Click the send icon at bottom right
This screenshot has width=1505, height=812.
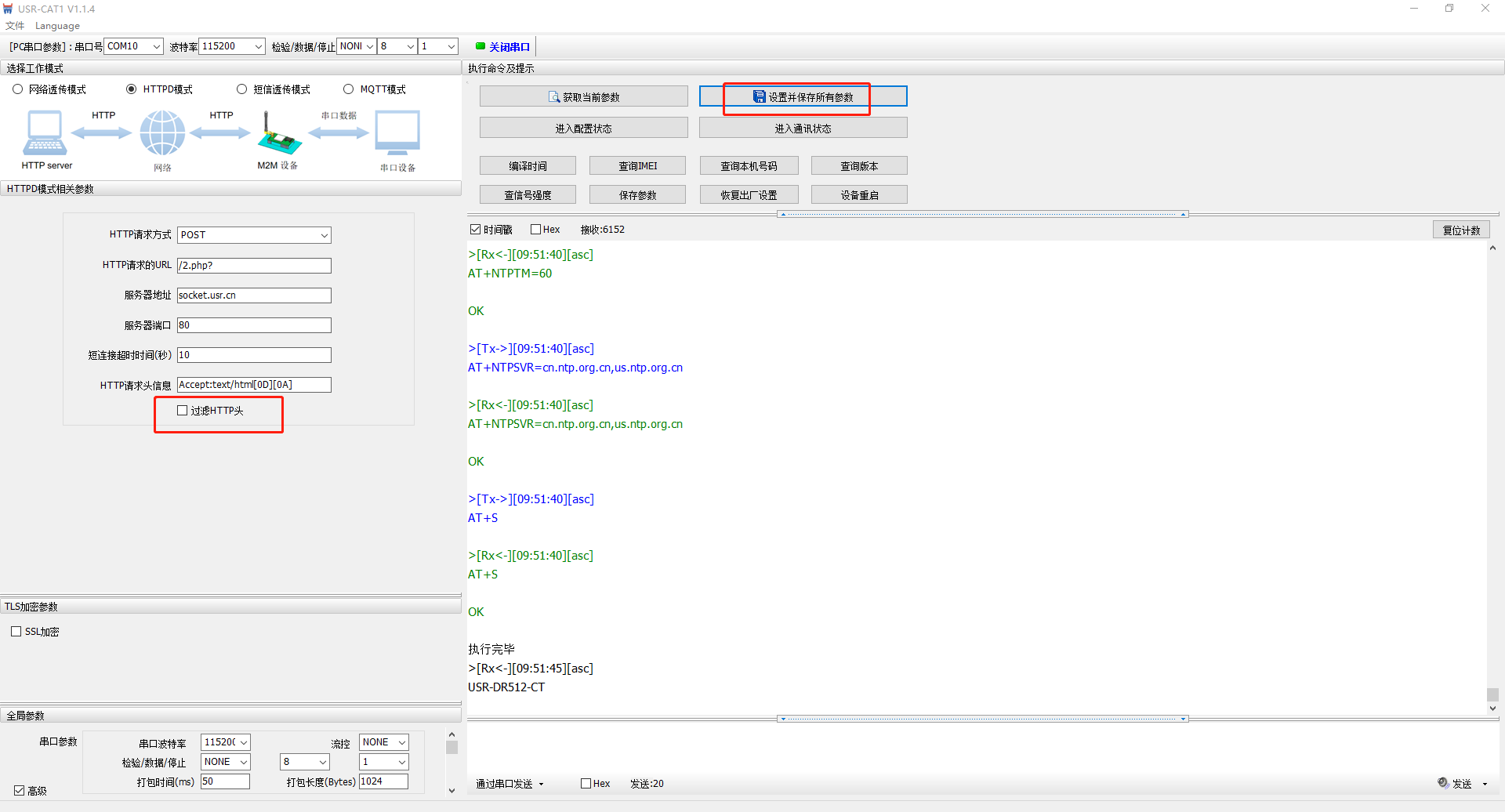pos(1443,783)
